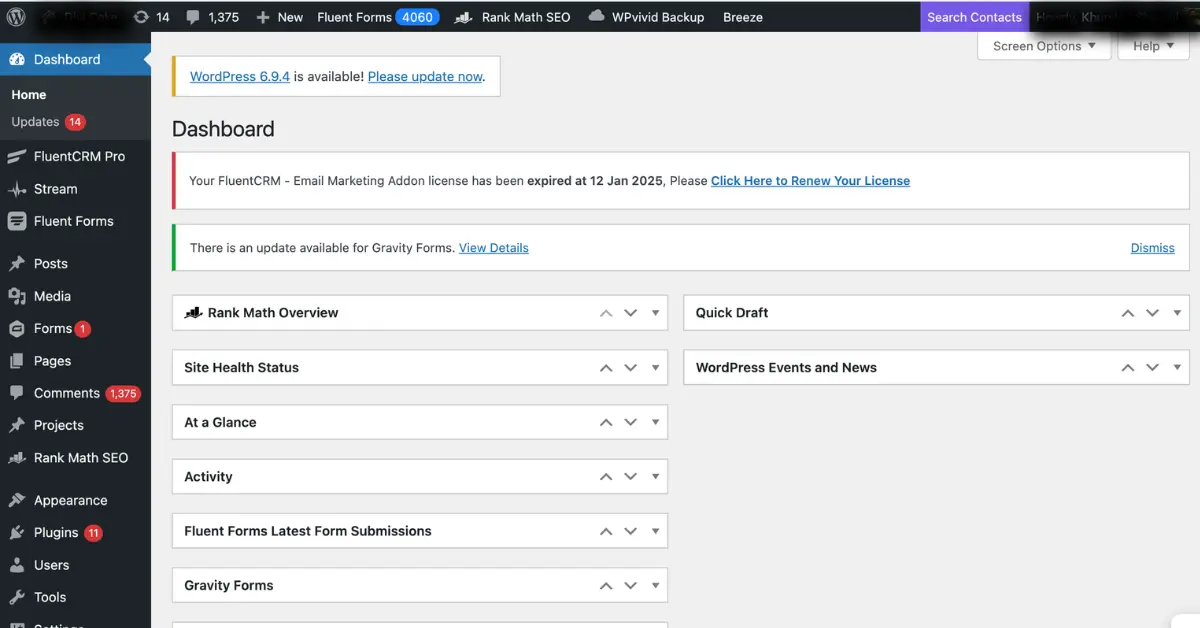The image size is (1200, 628).
Task: Open Fluent Forms 4060 in admin bar
Action: (x=376, y=17)
